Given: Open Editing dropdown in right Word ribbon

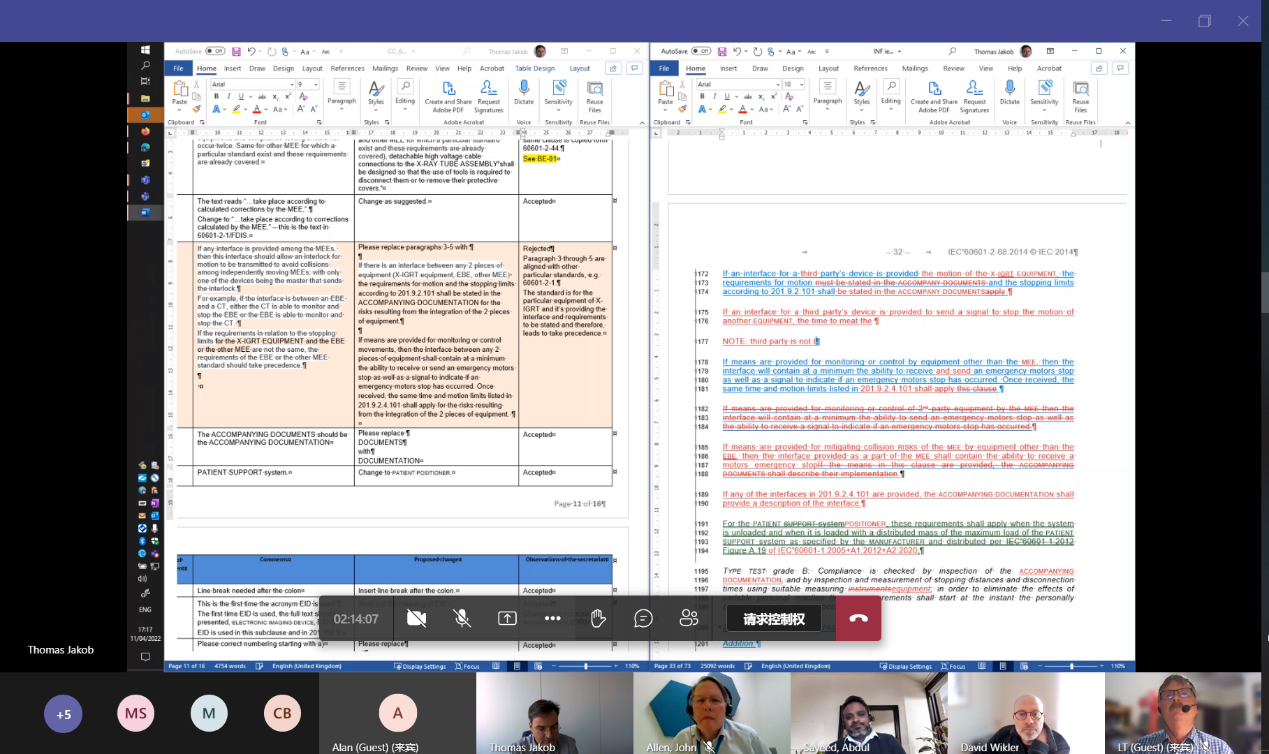Looking at the screenshot, I should pos(891,96).
